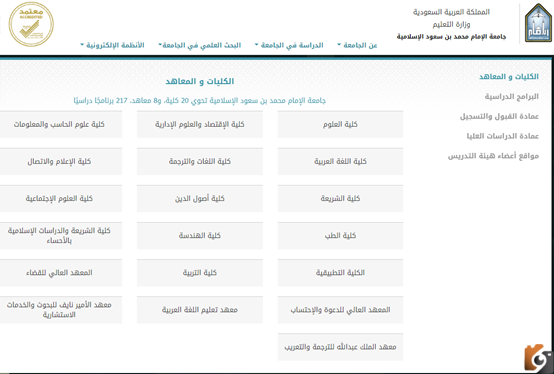Expand the عن الجامعة dropdown menu
Image resolution: width=554 pixels, height=374 pixels.
[x=357, y=45]
